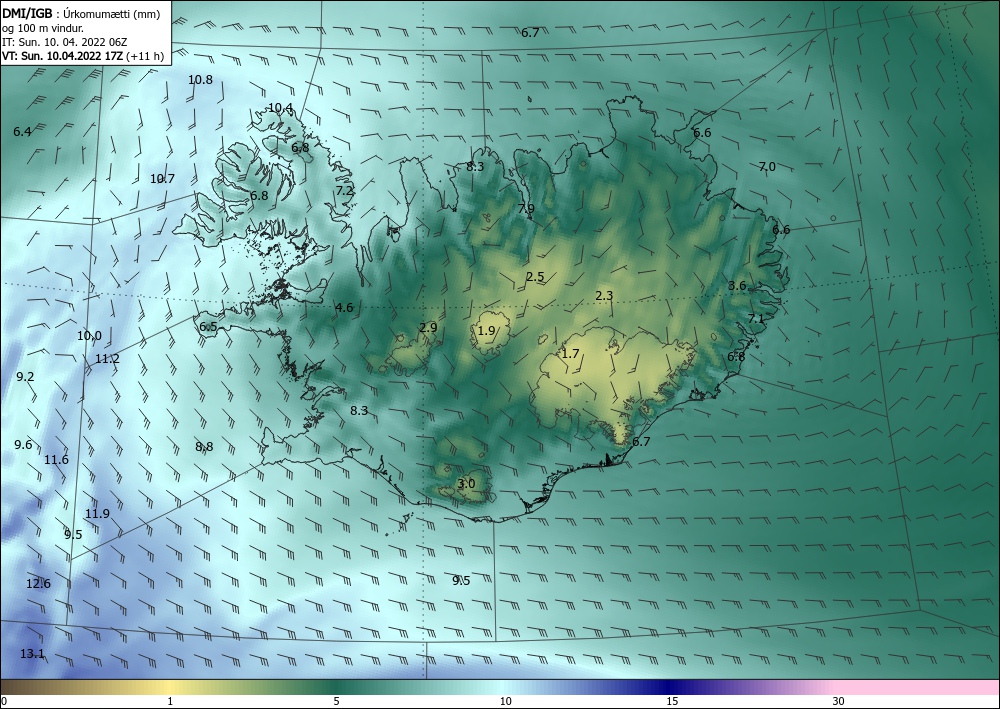Viewport: 1000px width, 709px height.
Task: Click the 0 tick on the color scale
Action: coord(4,702)
